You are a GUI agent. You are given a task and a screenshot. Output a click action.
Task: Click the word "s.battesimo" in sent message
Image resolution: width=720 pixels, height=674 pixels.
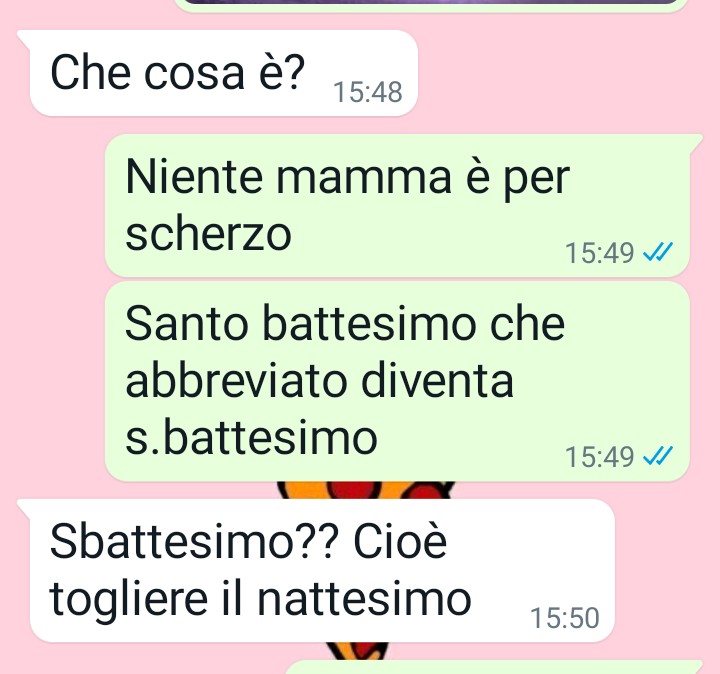tap(251, 438)
